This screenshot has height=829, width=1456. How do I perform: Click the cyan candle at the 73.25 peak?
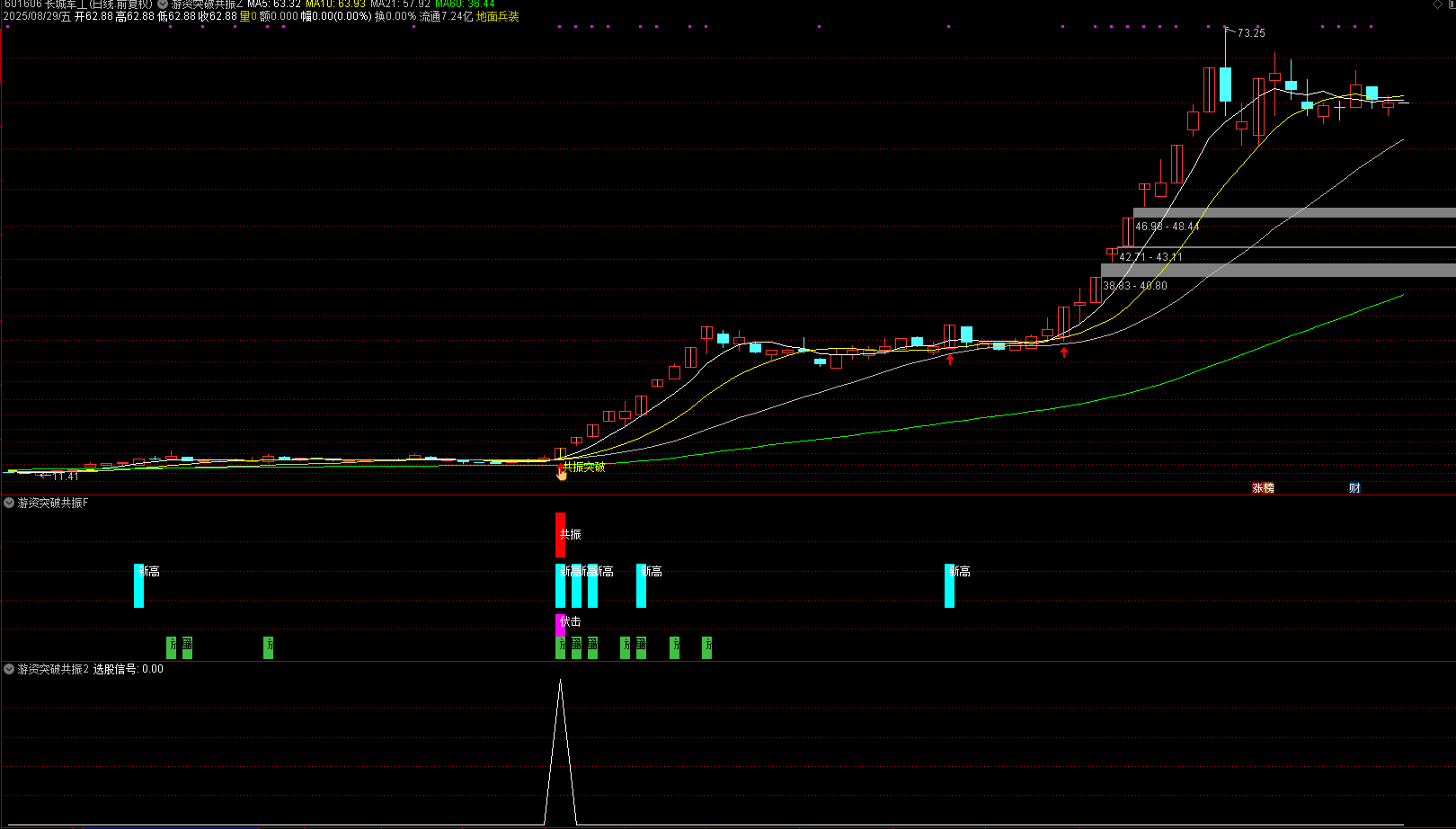1225,84
